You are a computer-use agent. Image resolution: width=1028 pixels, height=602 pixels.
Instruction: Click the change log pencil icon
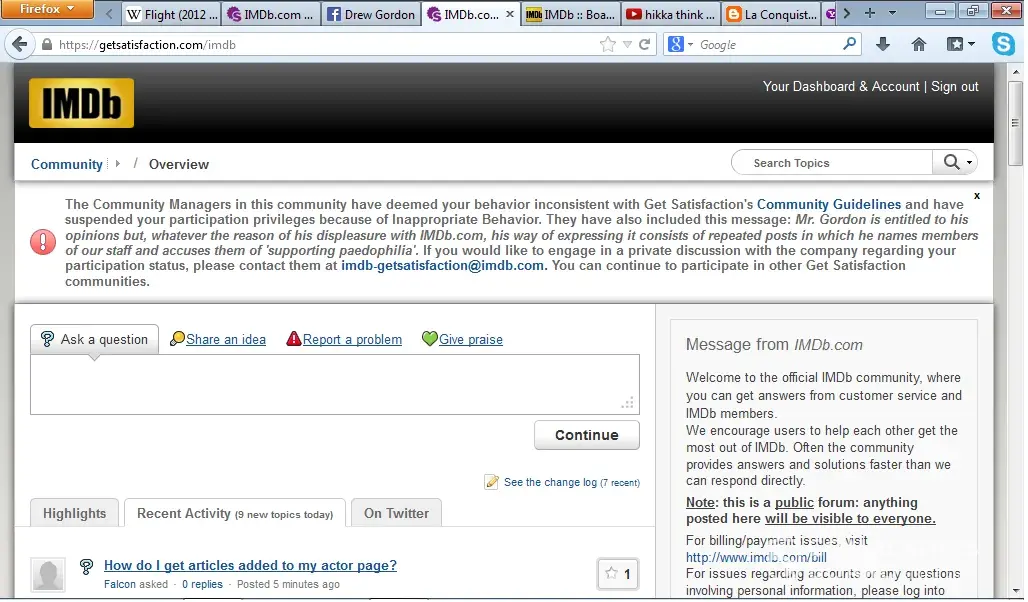(491, 482)
